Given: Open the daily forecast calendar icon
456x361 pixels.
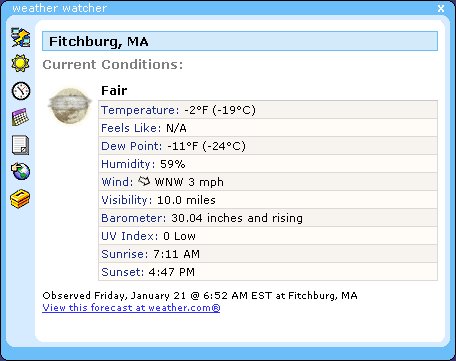Looking at the screenshot, I should click(20, 117).
